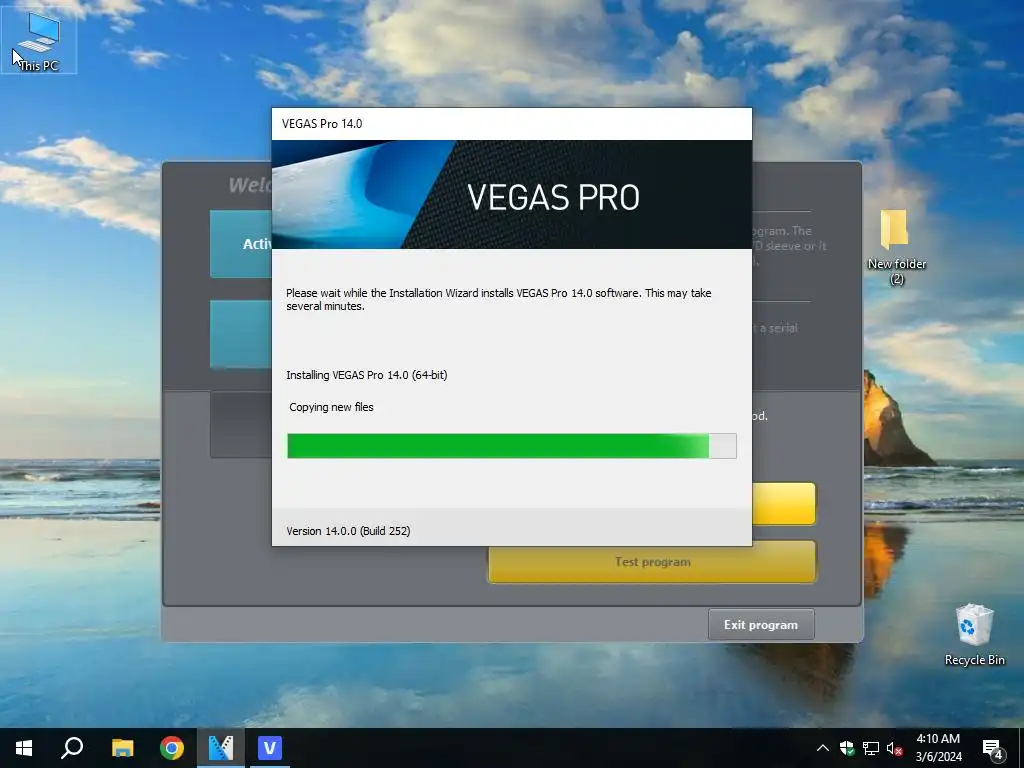This screenshot has height=768, width=1024.
Task: Click the installation progress bar
Action: [512, 446]
